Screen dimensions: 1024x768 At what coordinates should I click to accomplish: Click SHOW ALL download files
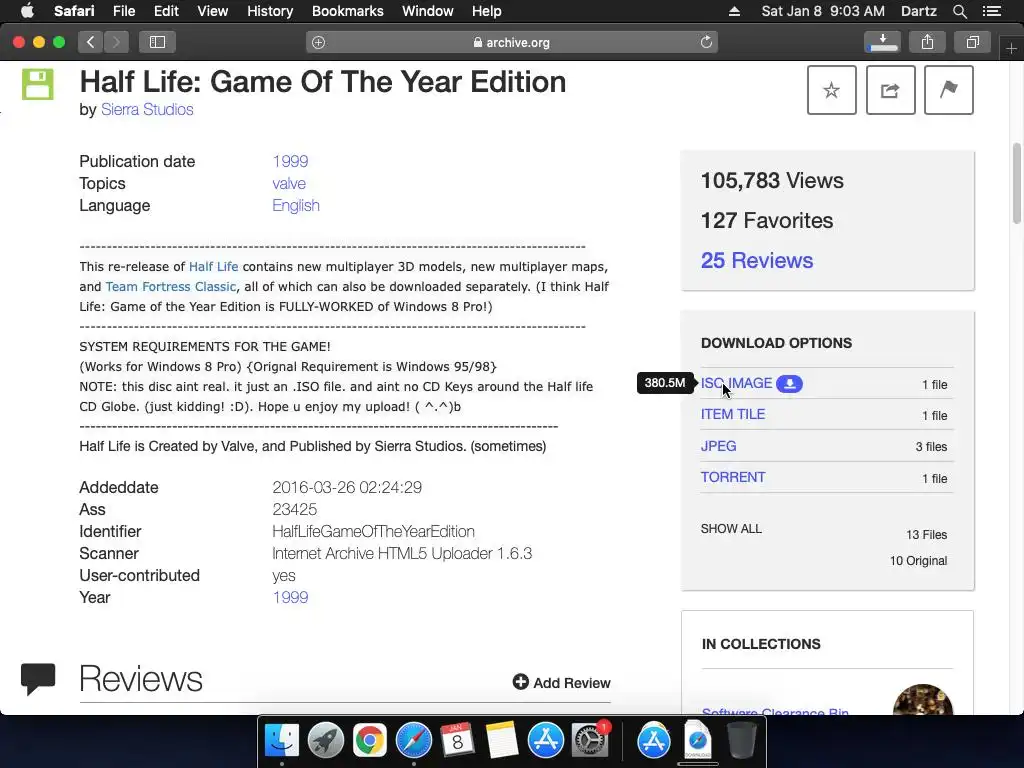tap(731, 529)
